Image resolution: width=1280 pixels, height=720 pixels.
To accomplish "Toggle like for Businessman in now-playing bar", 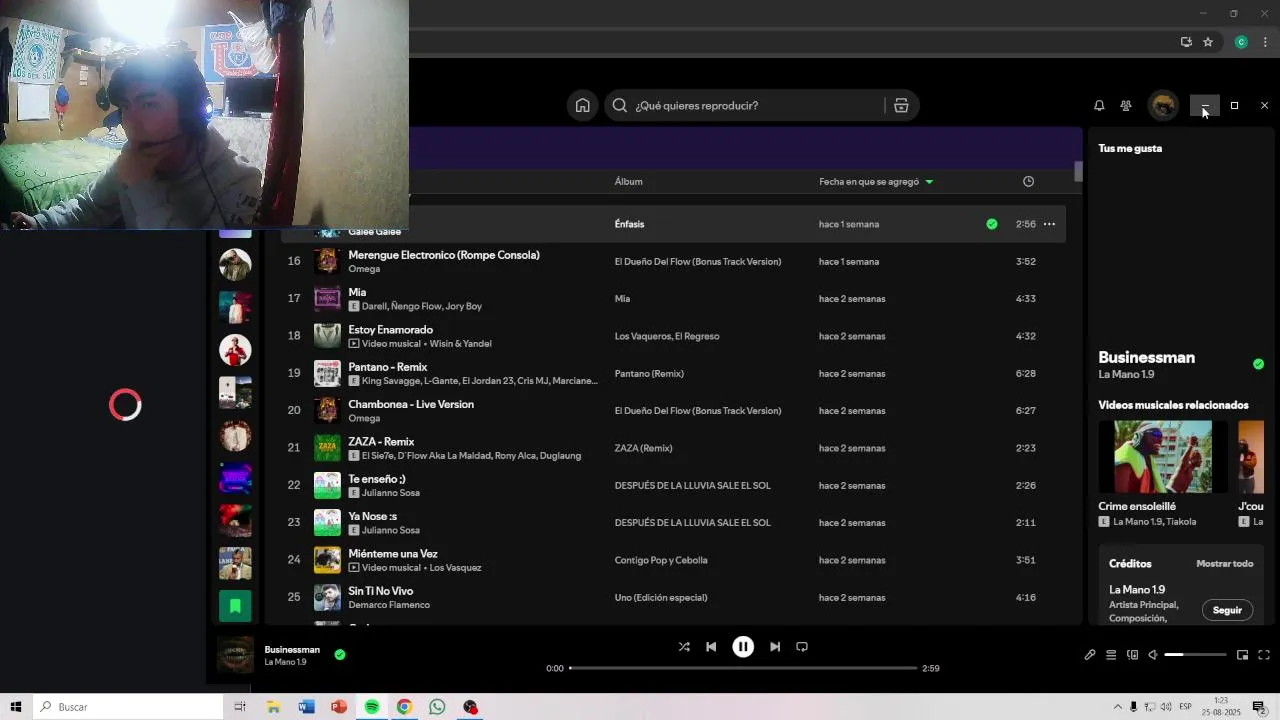I will coord(340,655).
